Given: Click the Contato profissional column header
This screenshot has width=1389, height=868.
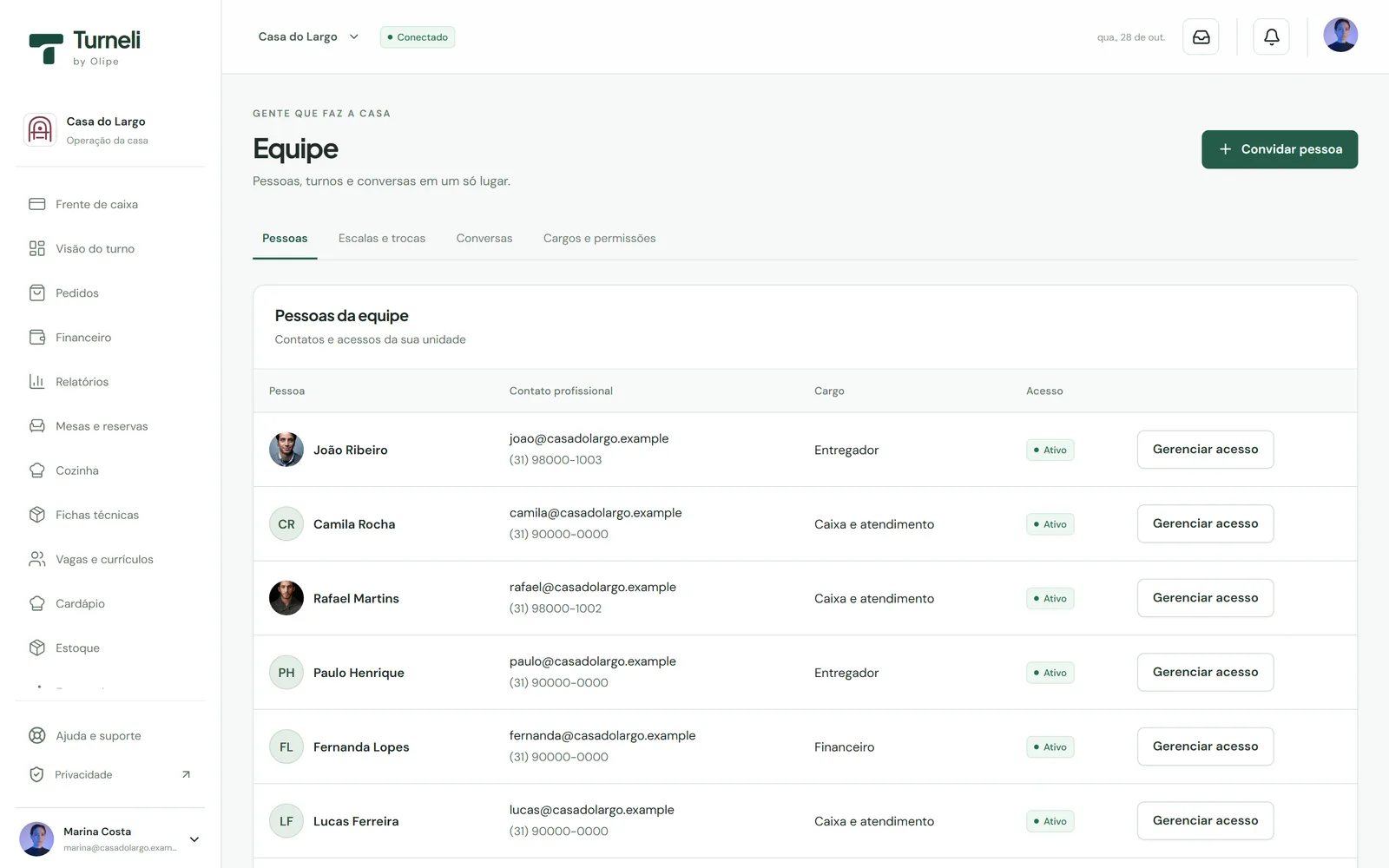Looking at the screenshot, I should tap(561, 391).
